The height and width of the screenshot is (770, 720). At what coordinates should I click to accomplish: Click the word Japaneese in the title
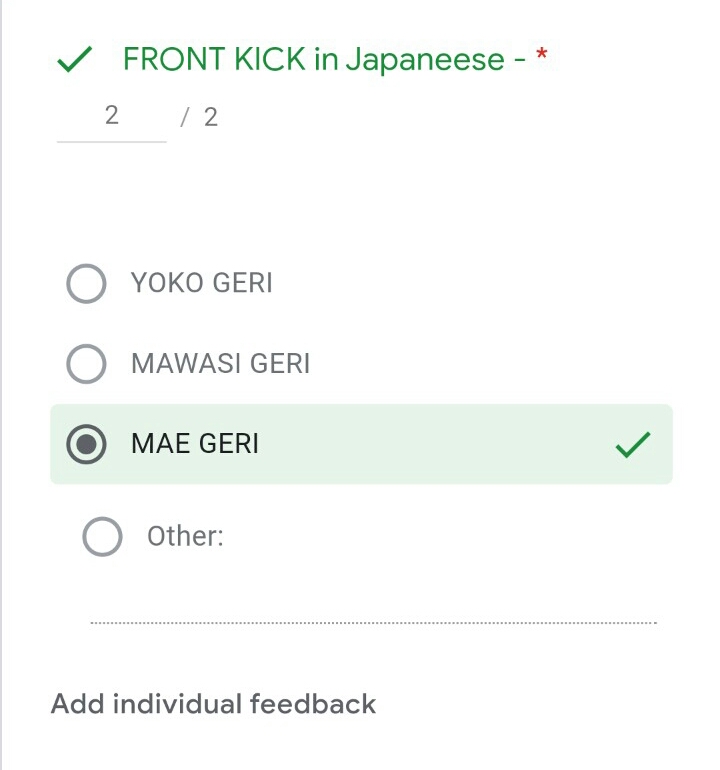click(x=425, y=60)
